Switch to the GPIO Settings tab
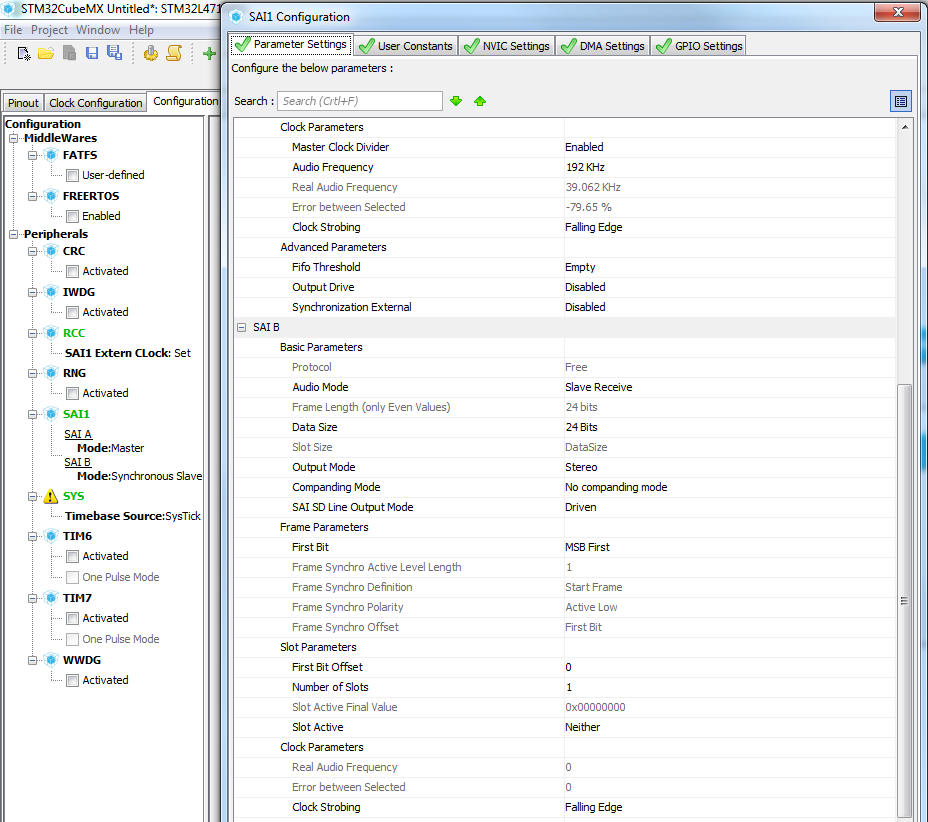 (699, 46)
